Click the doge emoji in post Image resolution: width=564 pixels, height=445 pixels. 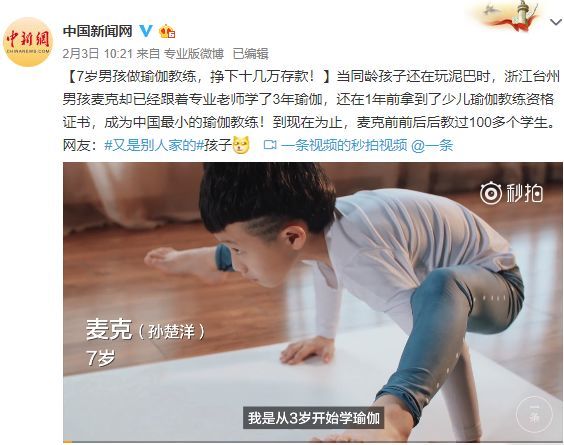[x=241, y=145]
